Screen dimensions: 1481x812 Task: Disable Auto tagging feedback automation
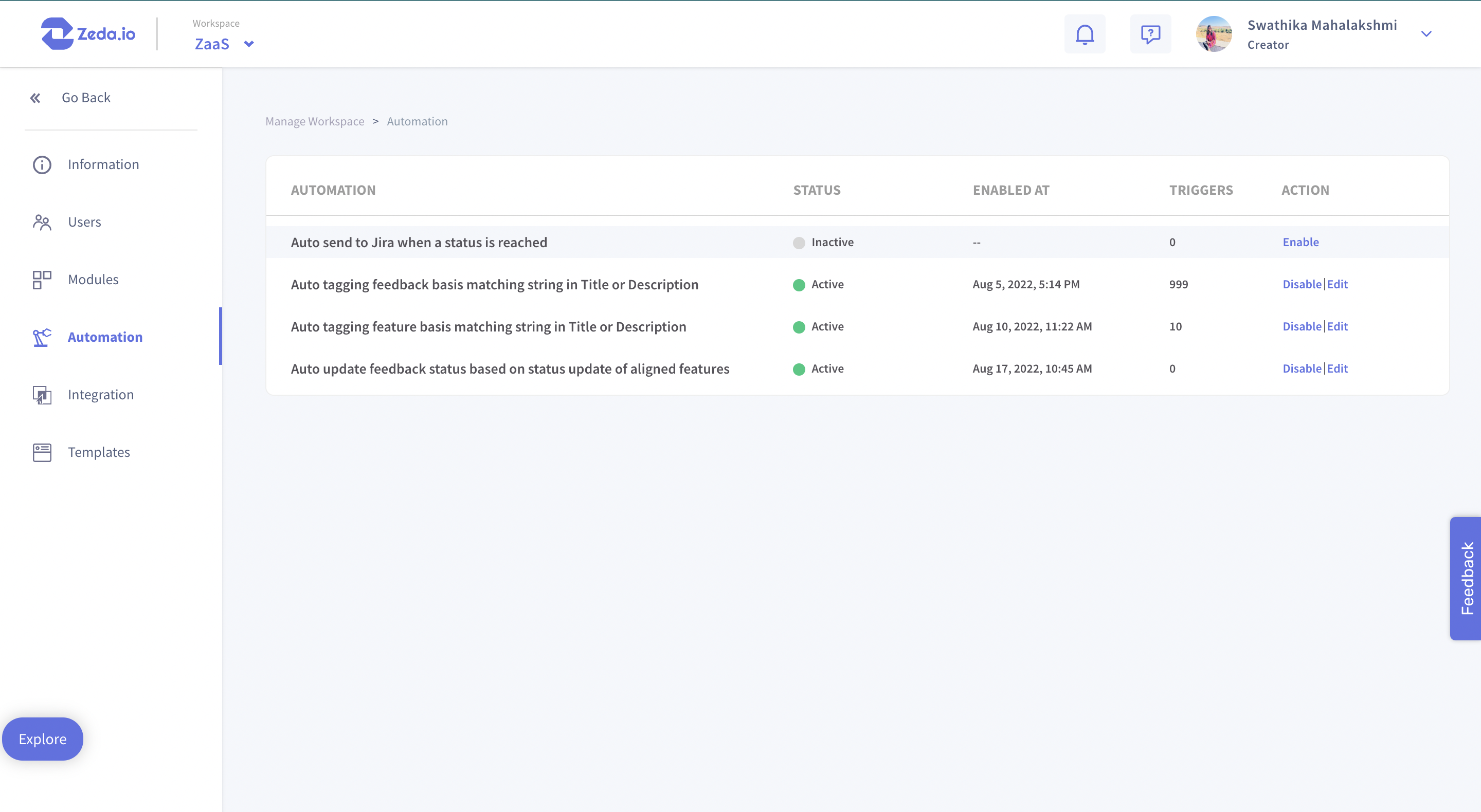tap(1302, 284)
